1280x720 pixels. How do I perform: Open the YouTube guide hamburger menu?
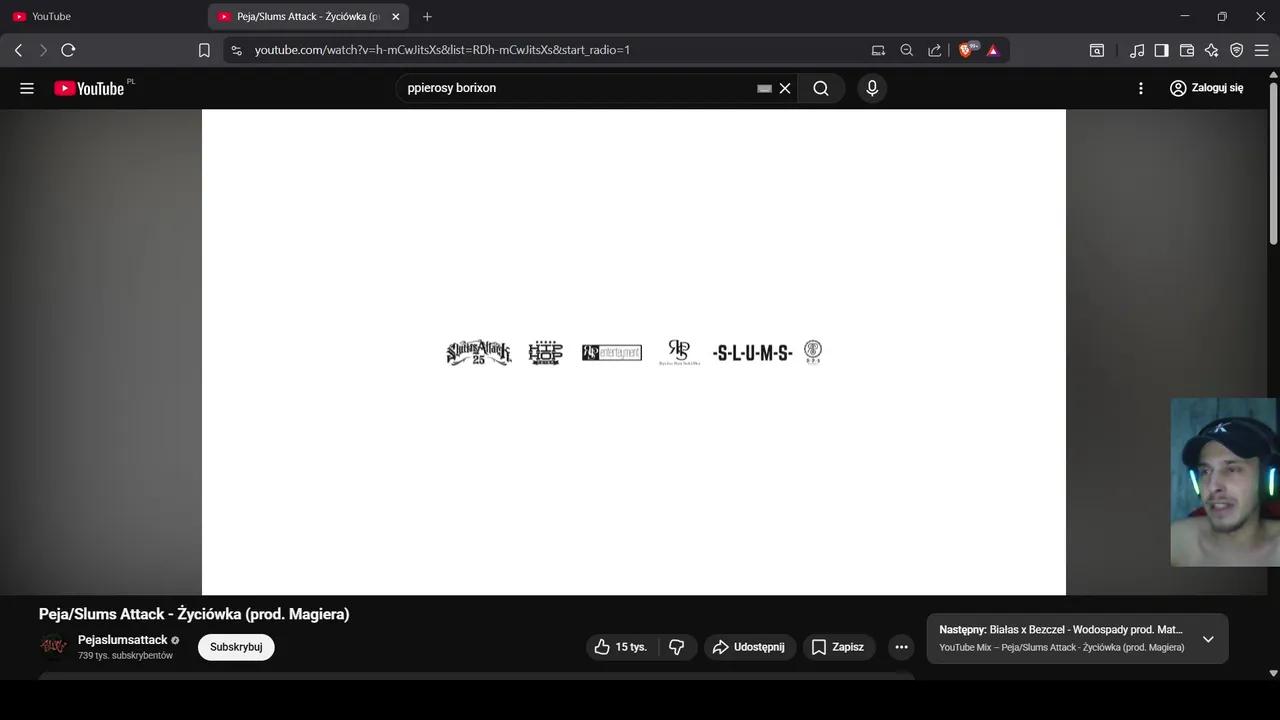pyautogui.click(x=27, y=88)
